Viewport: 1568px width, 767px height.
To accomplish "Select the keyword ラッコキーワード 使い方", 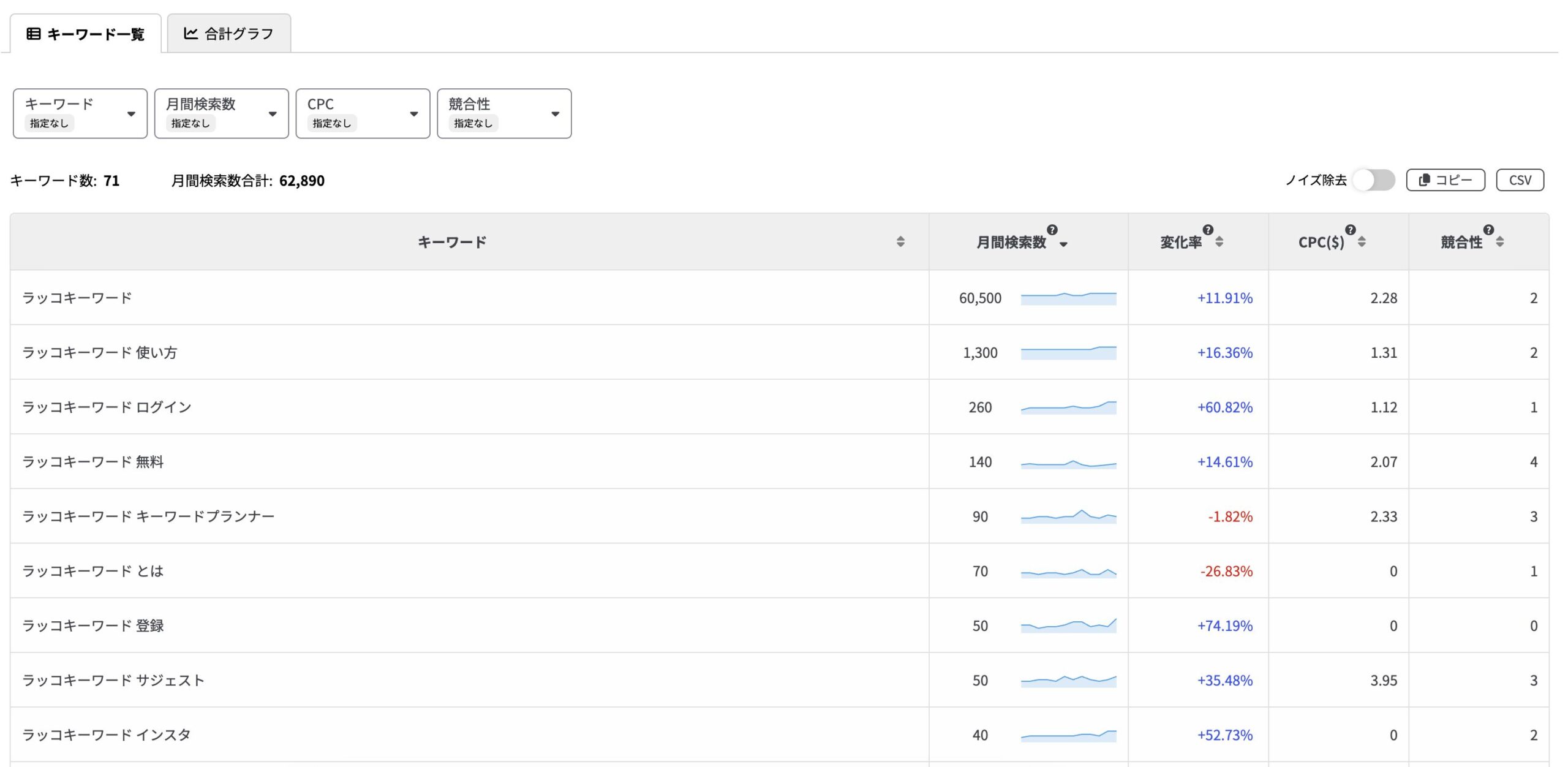I will point(100,352).
